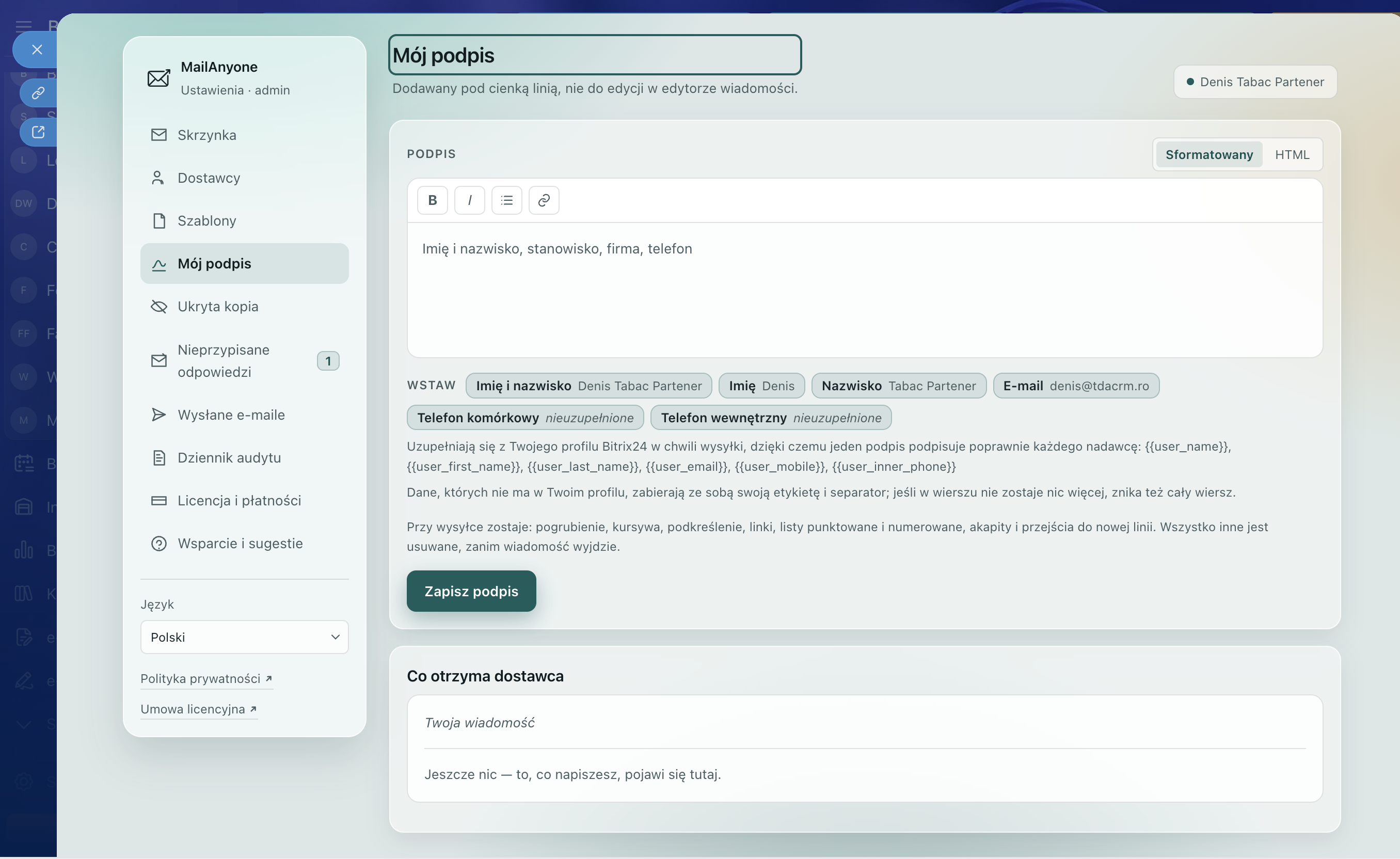Insert a bulleted list in signature
The image size is (1400, 859).
(507, 200)
